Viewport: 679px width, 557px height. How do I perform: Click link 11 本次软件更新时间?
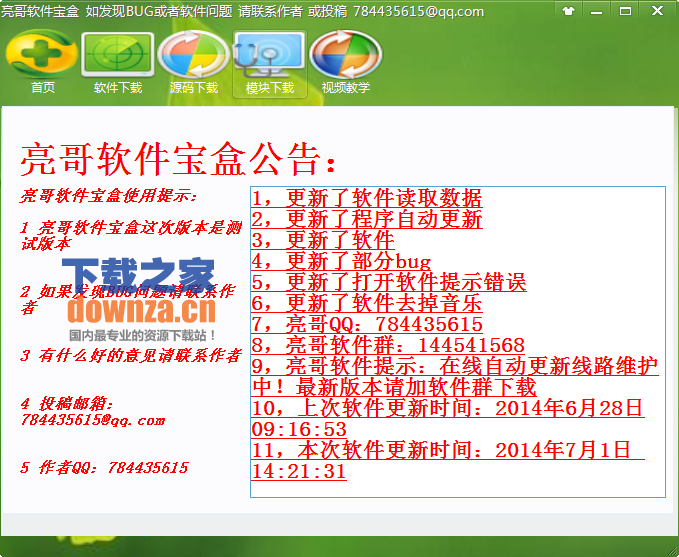coord(448,460)
